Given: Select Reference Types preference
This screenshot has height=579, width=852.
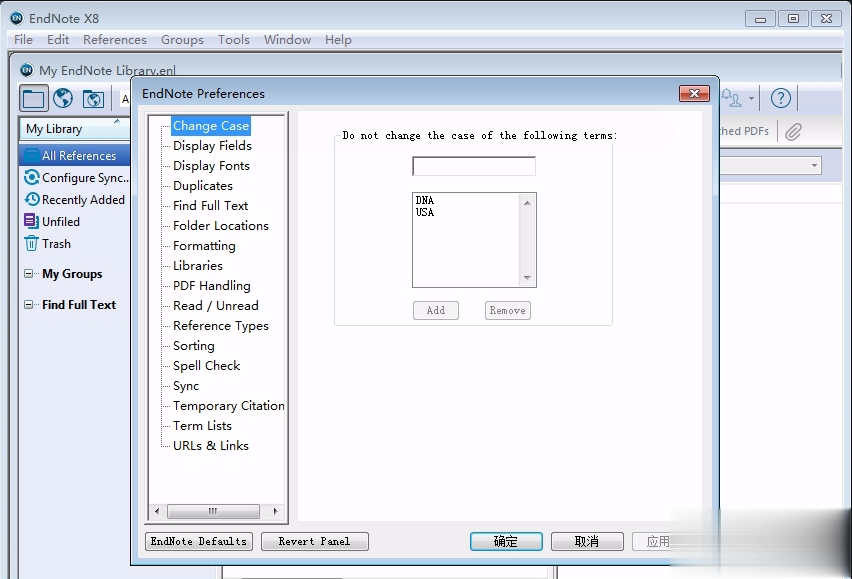Looking at the screenshot, I should 221,326.
